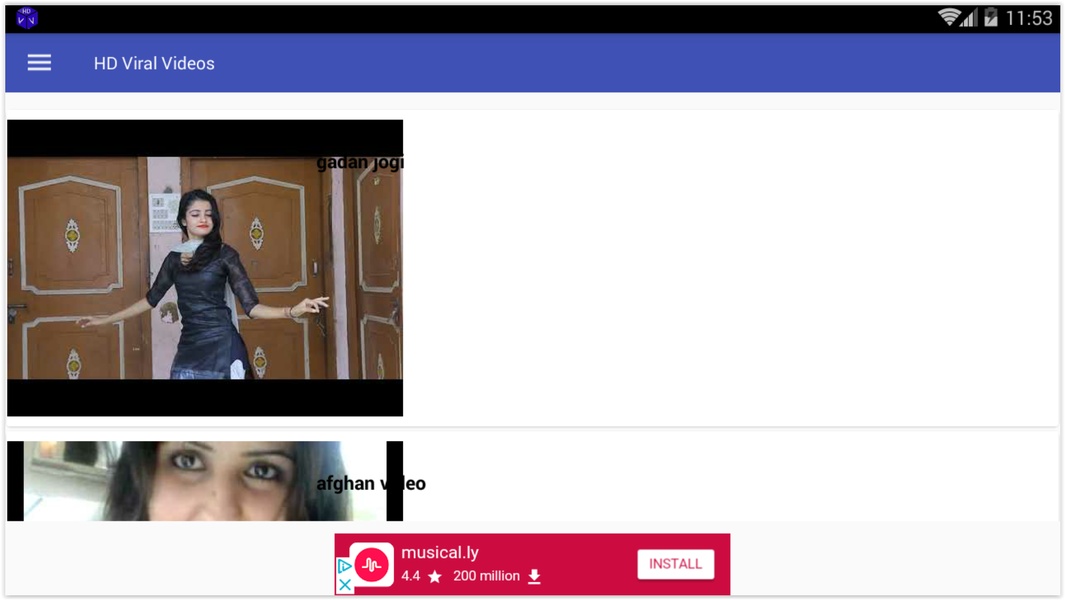1065x600 pixels.
Task: Open the AdChoices triangle icon
Action: 344,566
